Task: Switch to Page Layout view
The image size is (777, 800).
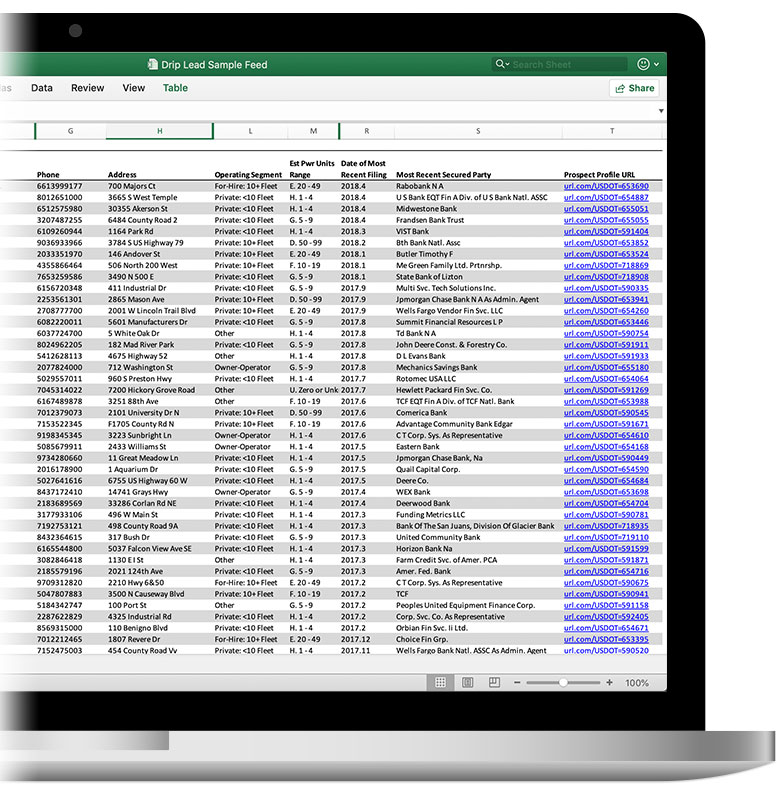Action: point(467,683)
